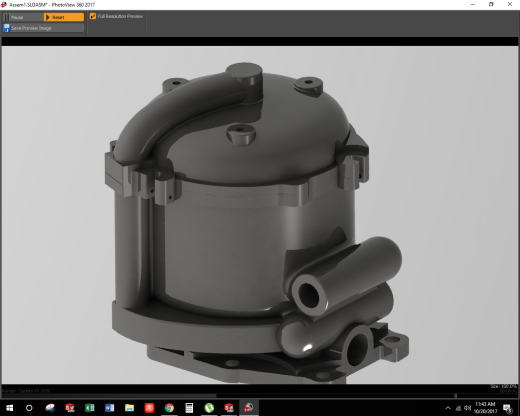Expand hidden system tray icons chevron
The image size is (520, 416).
448,408
